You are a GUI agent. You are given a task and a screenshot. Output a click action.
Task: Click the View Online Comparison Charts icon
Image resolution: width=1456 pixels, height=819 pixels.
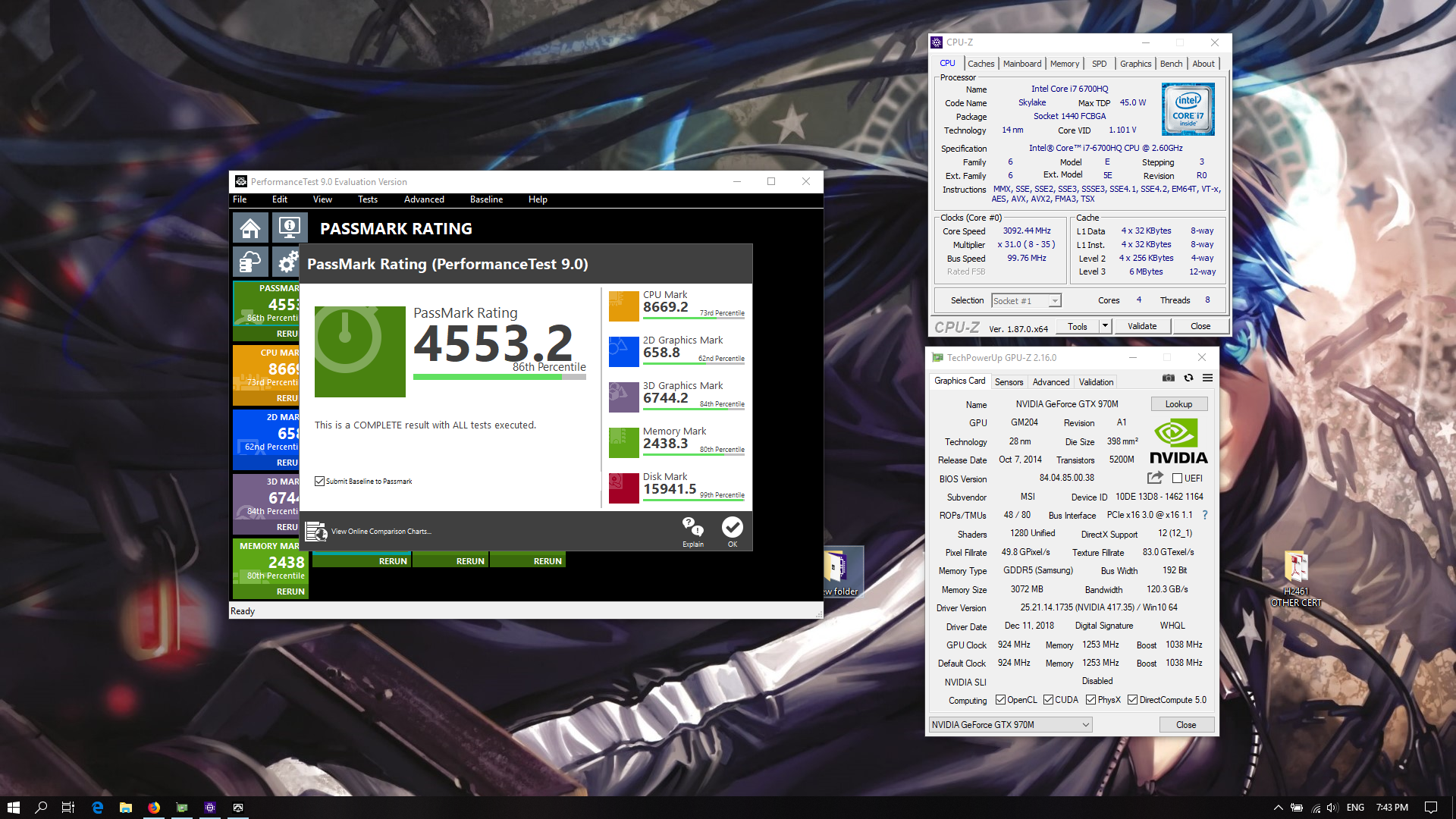315,532
